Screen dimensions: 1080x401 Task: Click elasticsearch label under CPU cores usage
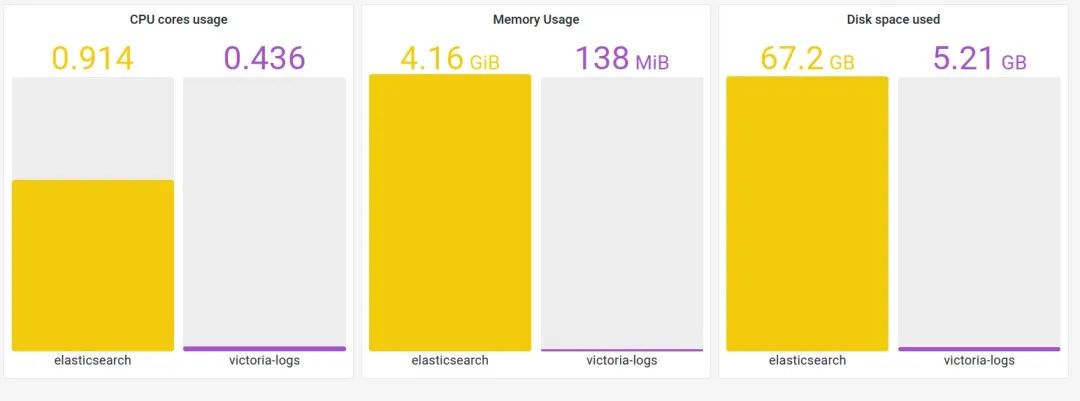point(93,361)
